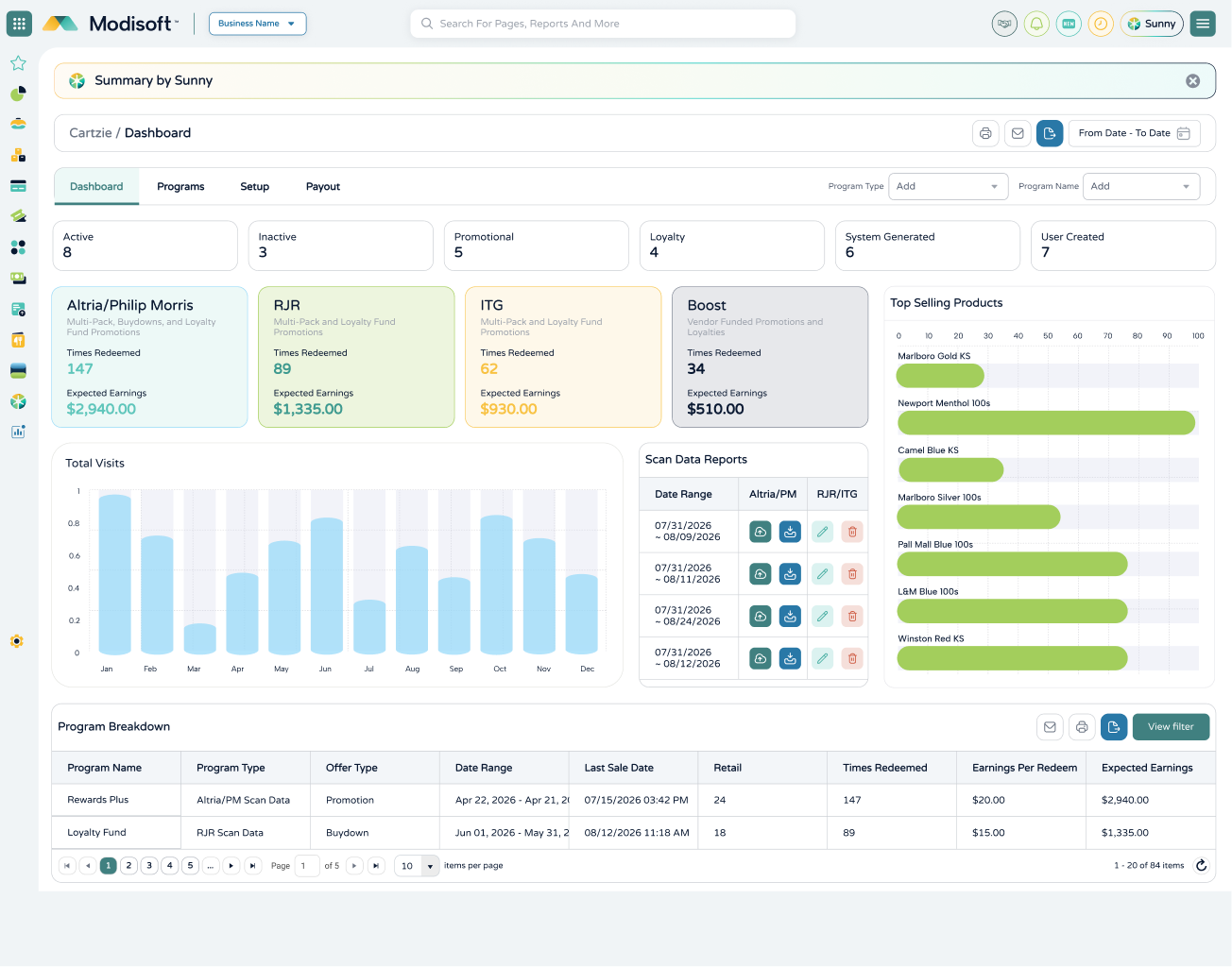Open the hamburger menu at top right
Image resolution: width=1232 pixels, height=967 pixels.
click(x=1203, y=24)
